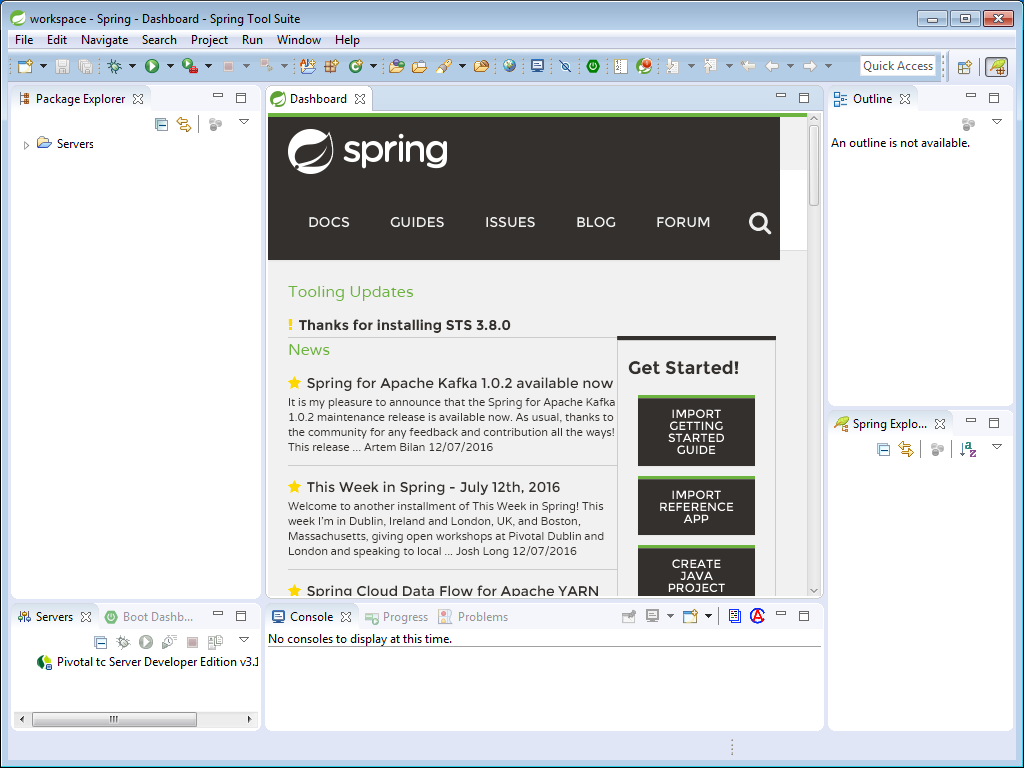
Task: Click Import Getting Started Guide button
Action: [x=696, y=431]
